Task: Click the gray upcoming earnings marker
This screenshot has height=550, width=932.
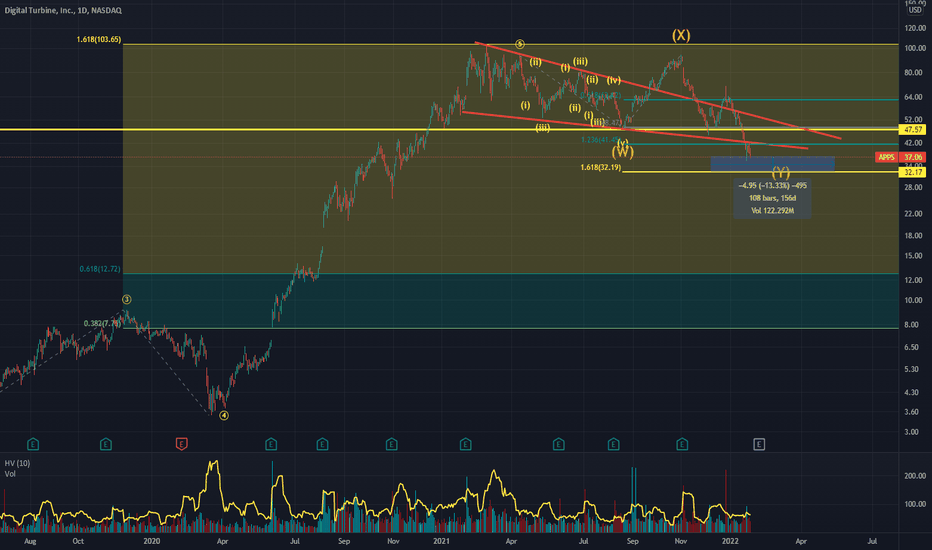Action: click(x=759, y=444)
